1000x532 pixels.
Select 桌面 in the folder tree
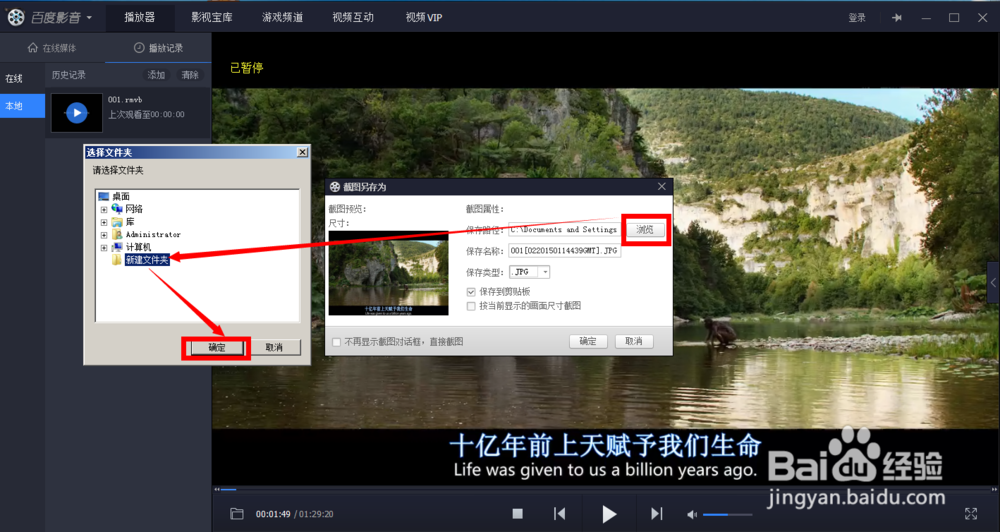[121, 196]
